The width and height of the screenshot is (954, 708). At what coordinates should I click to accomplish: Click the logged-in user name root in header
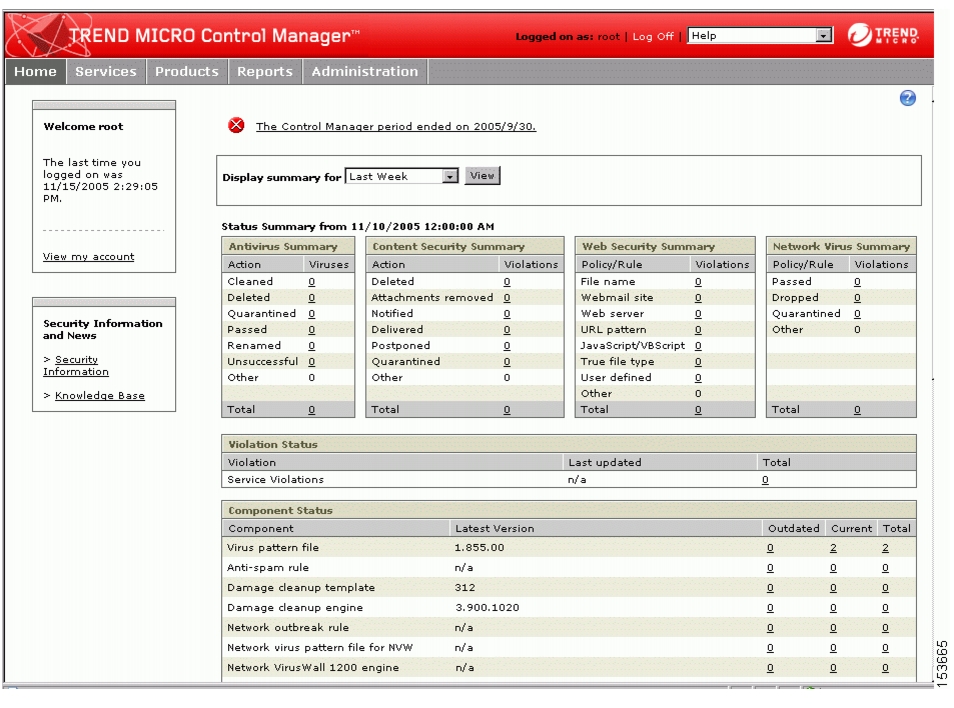point(608,36)
